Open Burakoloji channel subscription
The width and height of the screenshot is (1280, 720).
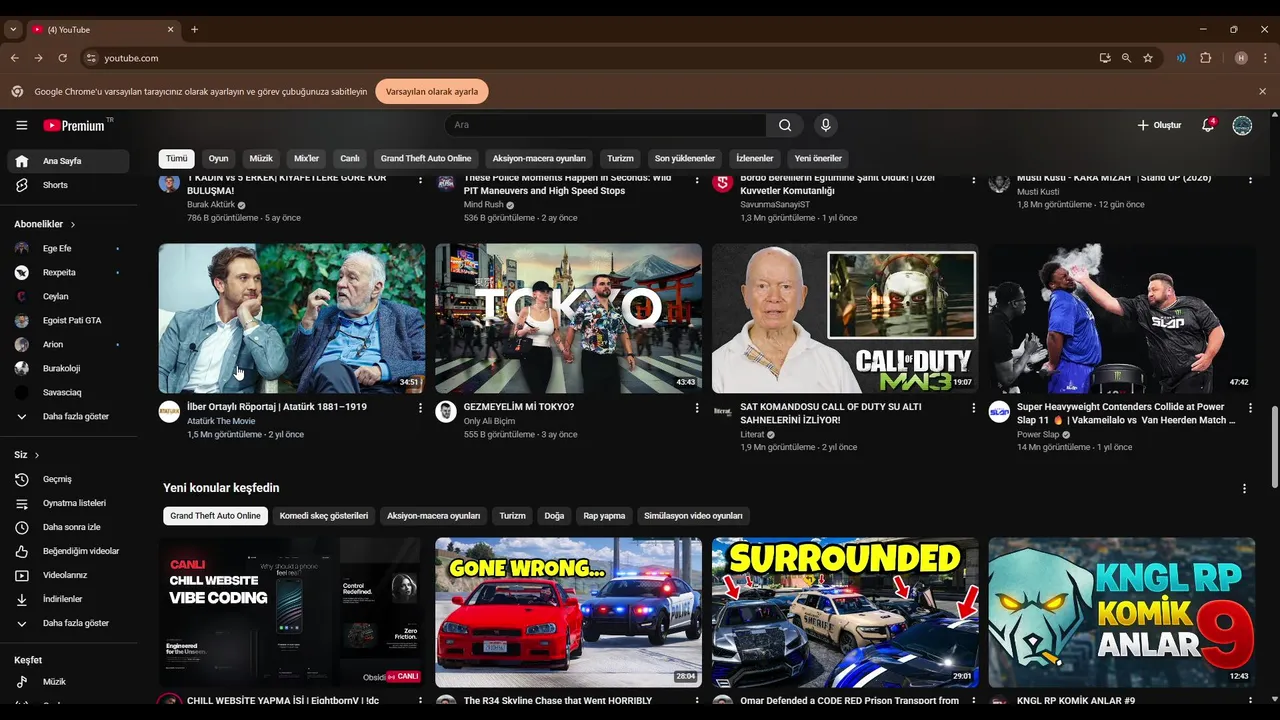(x=68, y=368)
